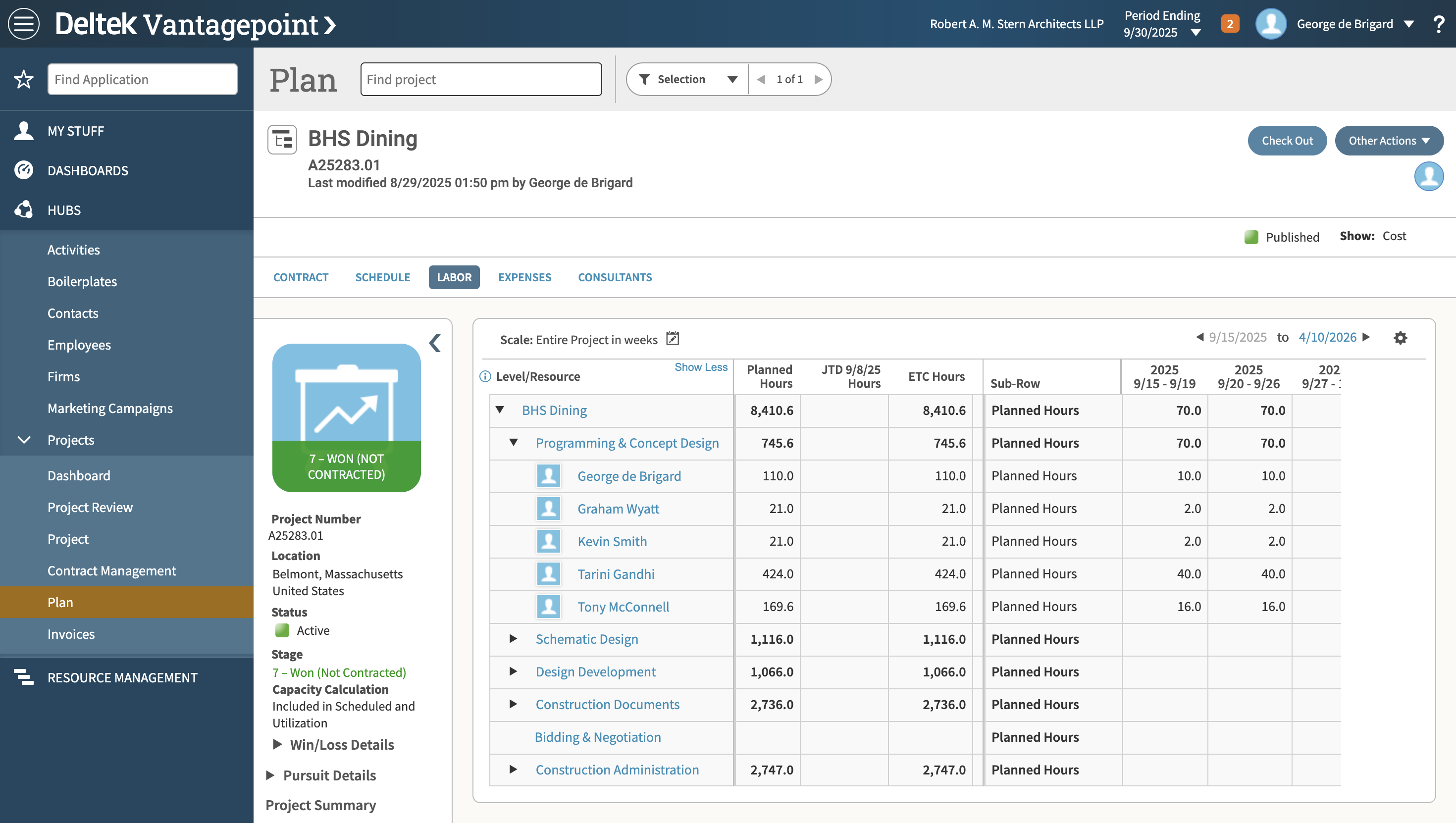The height and width of the screenshot is (823, 1456).
Task: Open the hamburger navigation menu icon
Action: click(24, 24)
